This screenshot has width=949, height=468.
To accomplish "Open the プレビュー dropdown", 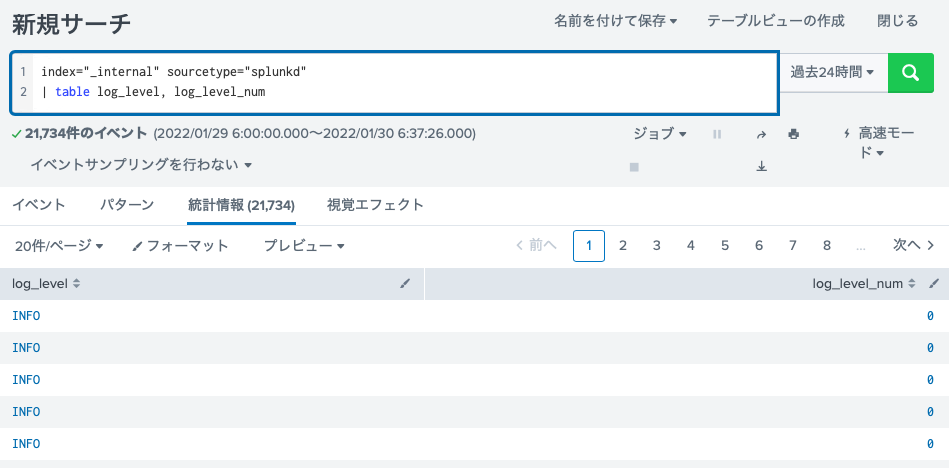I will pos(304,246).
